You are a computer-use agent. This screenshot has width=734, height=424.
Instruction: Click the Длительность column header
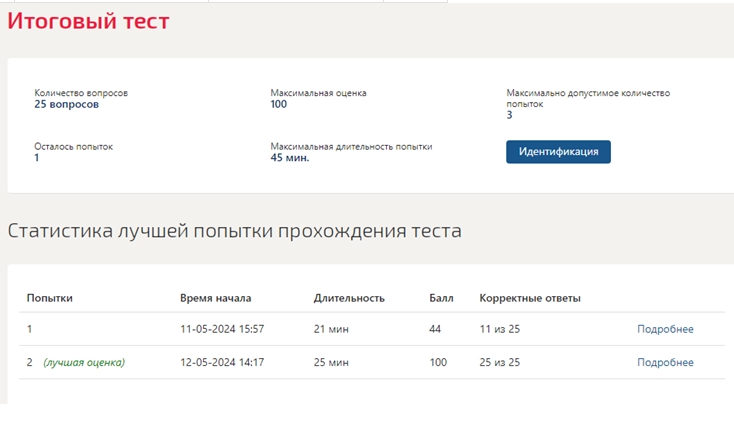(x=349, y=298)
